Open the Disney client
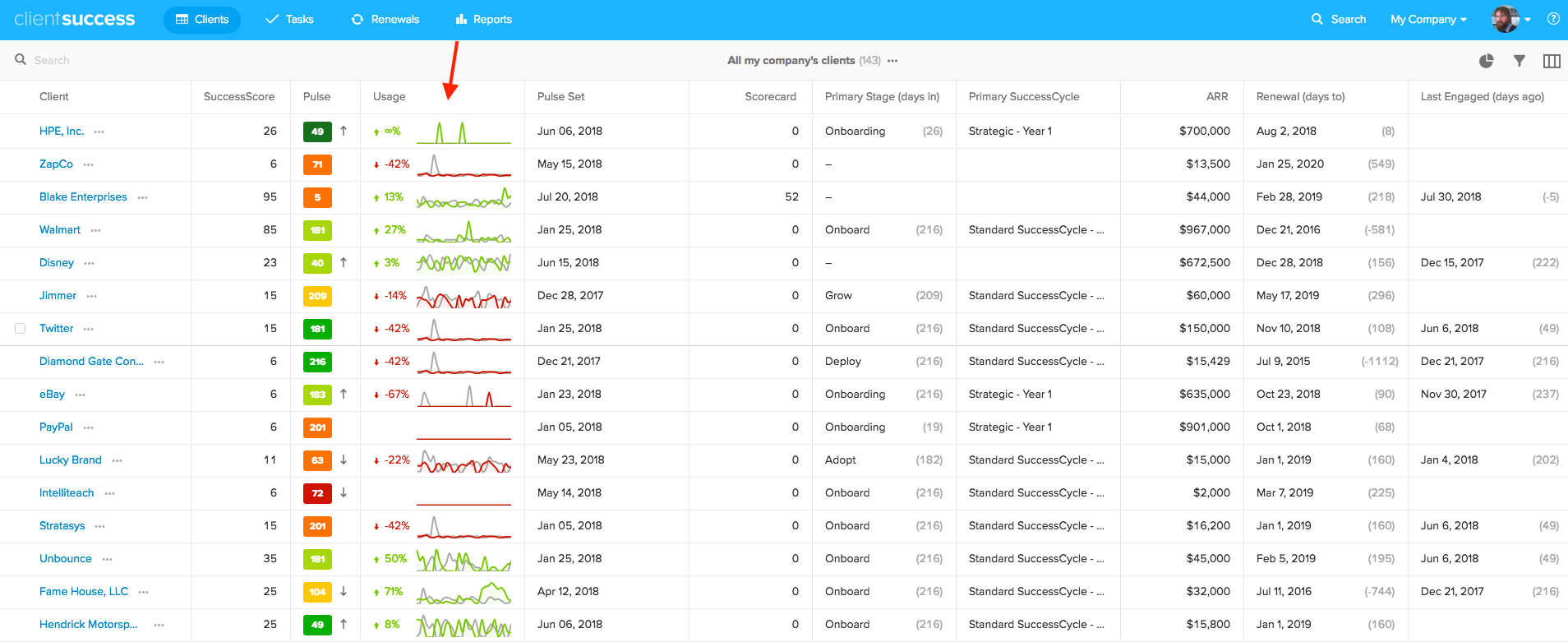Screen dimensions: 1568x642 [57, 263]
